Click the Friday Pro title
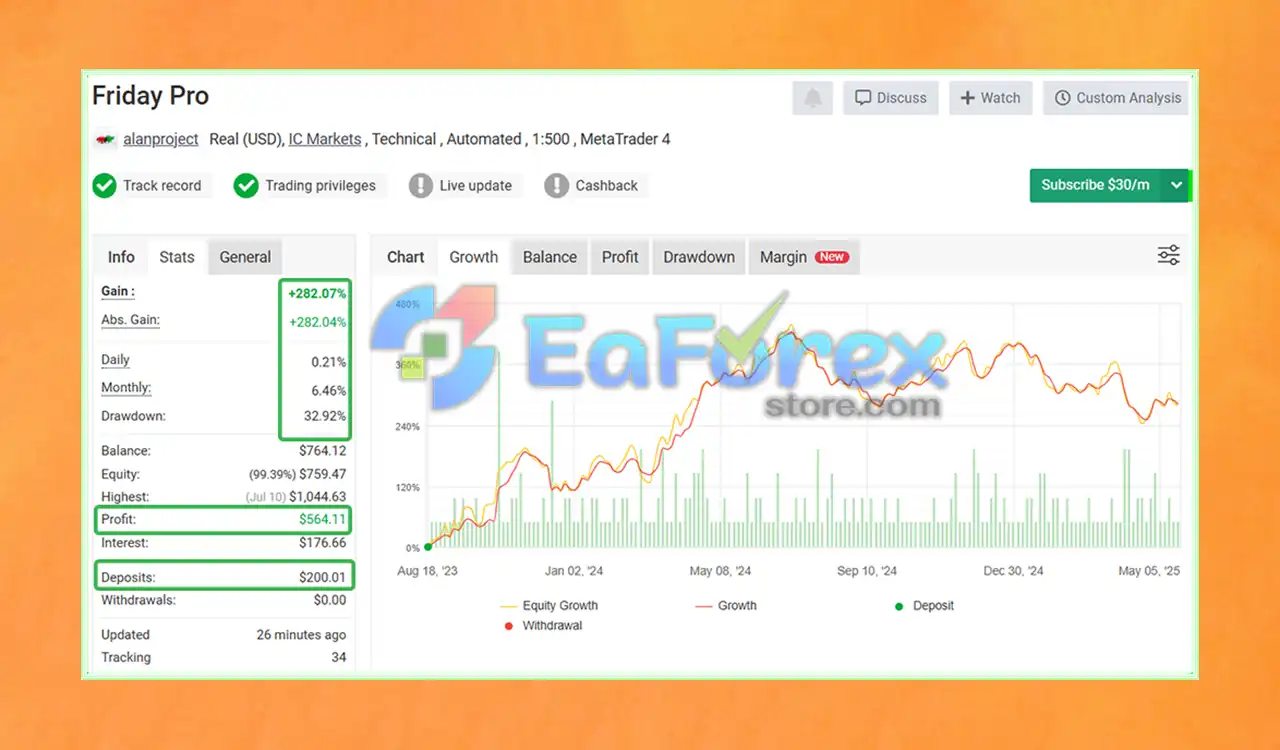The height and width of the screenshot is (750, 1280). (151, 96)
